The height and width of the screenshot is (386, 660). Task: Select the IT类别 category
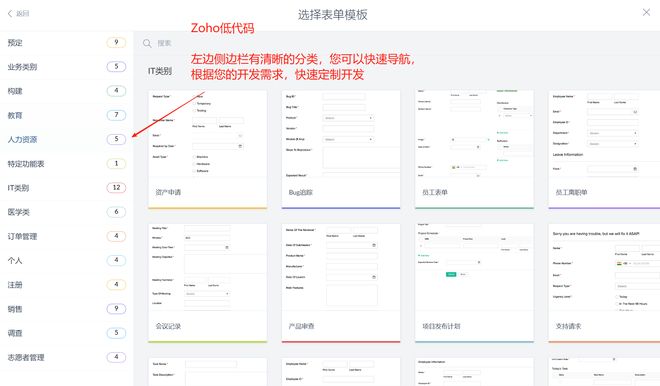tap(67, 188)
